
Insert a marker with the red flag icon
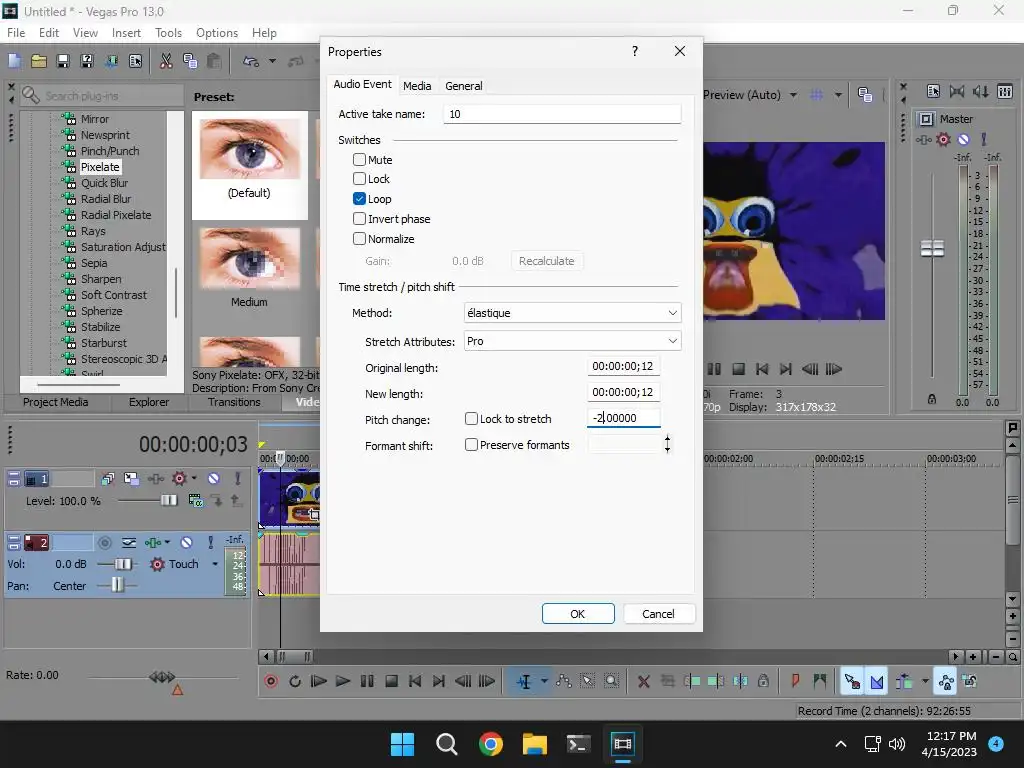795,681
